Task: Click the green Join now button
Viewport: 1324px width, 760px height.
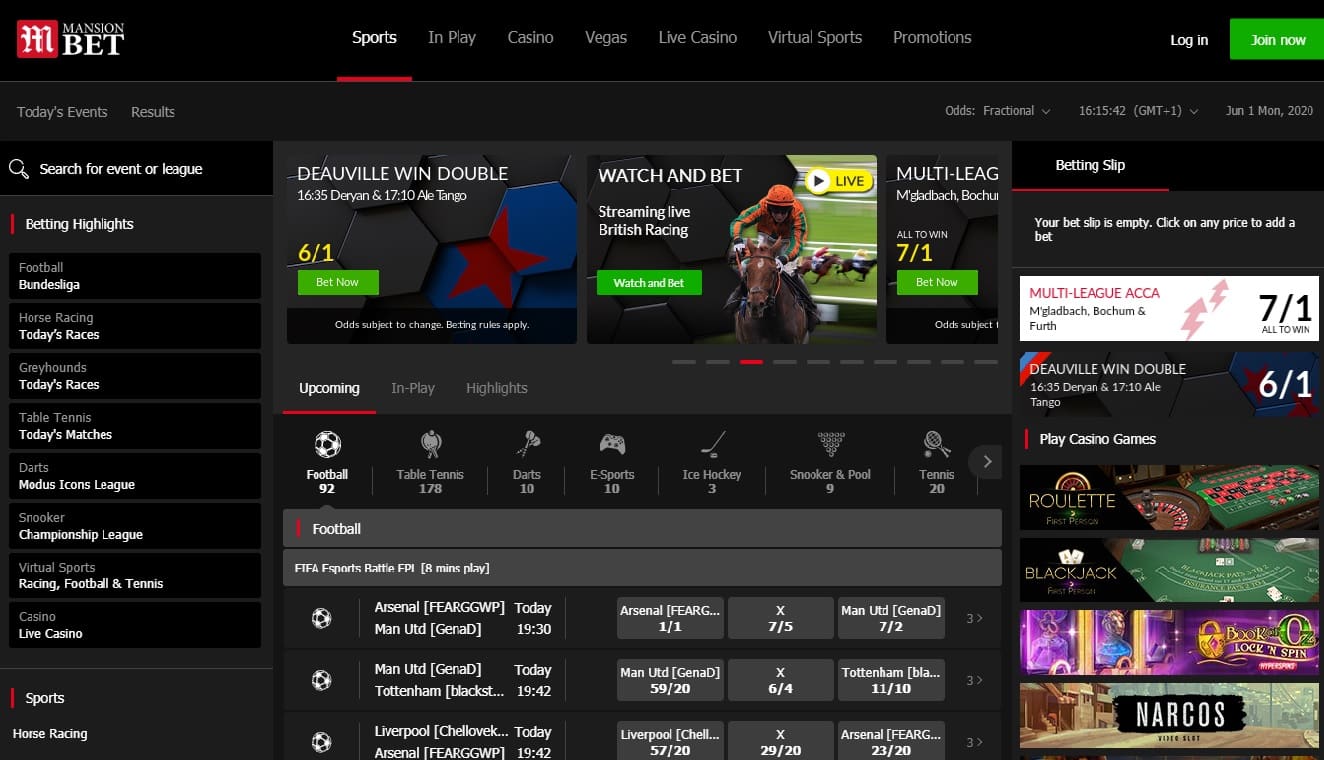Action: (1278, 40)
